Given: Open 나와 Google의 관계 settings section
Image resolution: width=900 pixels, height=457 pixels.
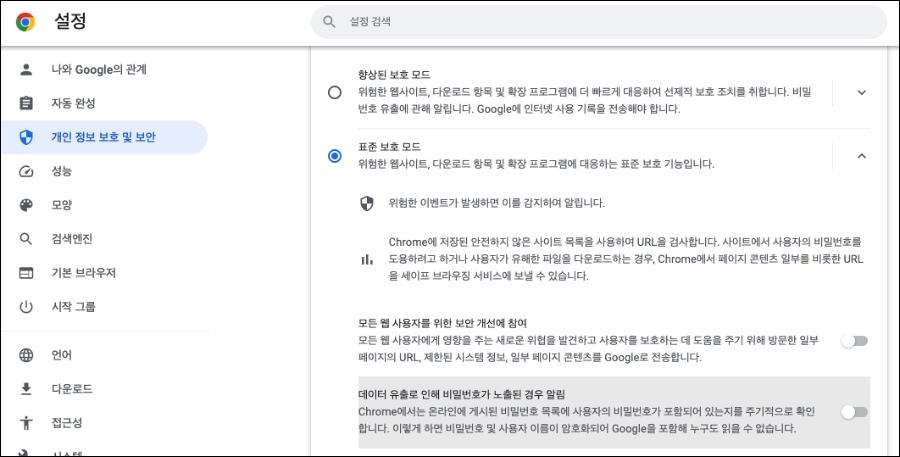Looking at the screenshot, I should click(x=104, y=69).
